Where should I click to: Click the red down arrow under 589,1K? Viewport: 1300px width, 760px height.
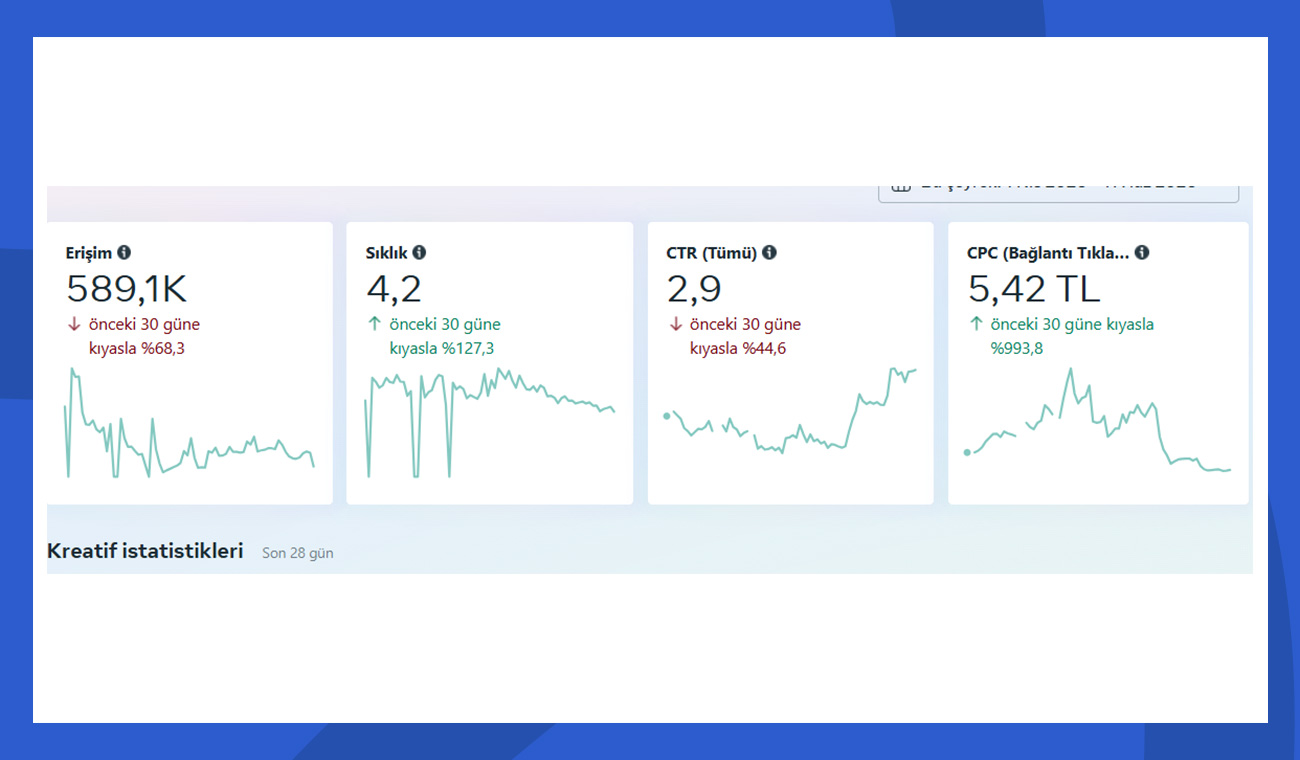(x=74, y=324)
